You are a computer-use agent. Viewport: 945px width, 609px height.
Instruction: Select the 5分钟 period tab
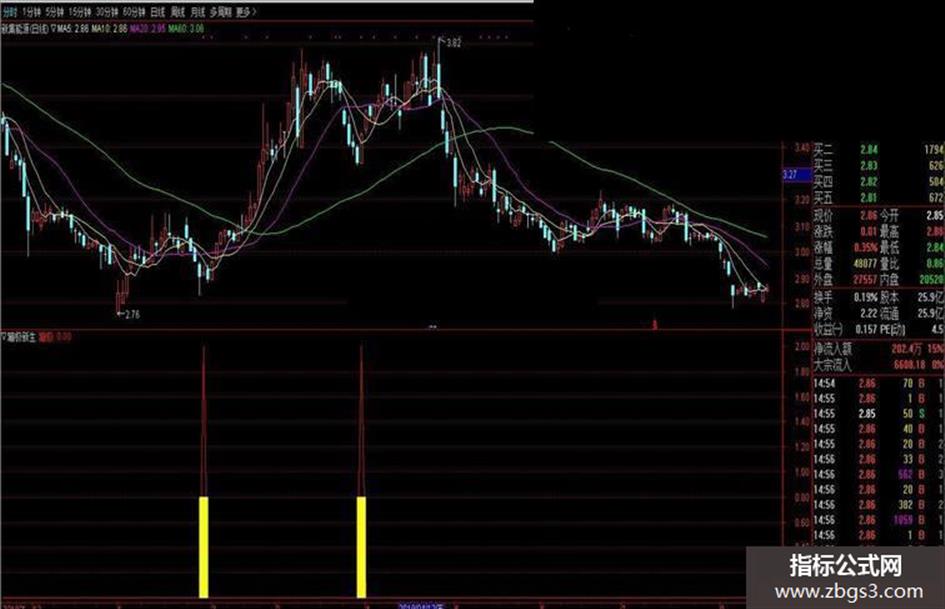tap(55, 11)
